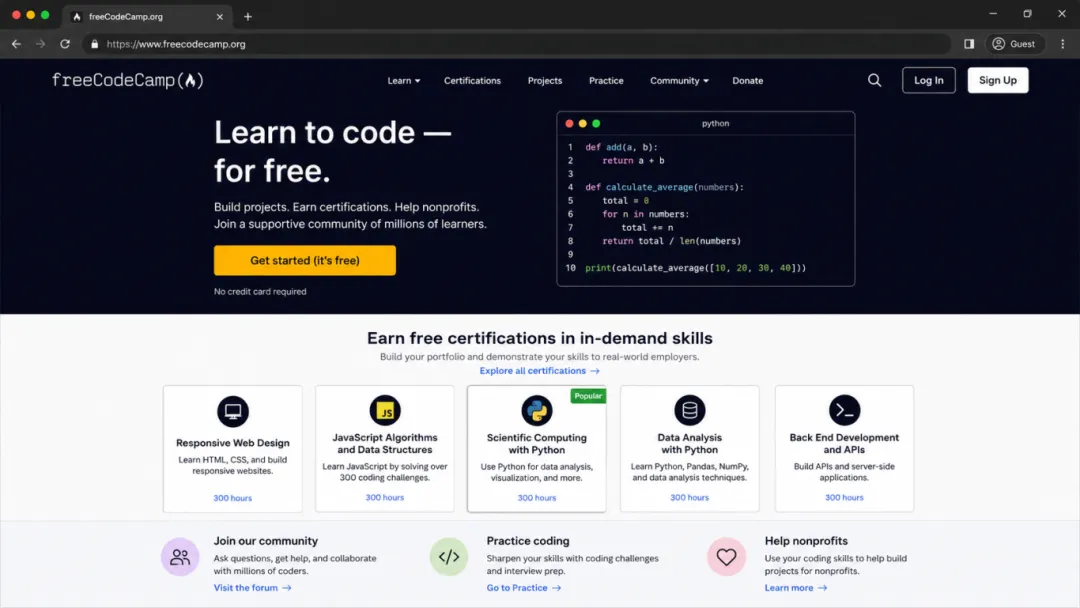Open the Responsive Web Design card title

[x=233, y=443]
